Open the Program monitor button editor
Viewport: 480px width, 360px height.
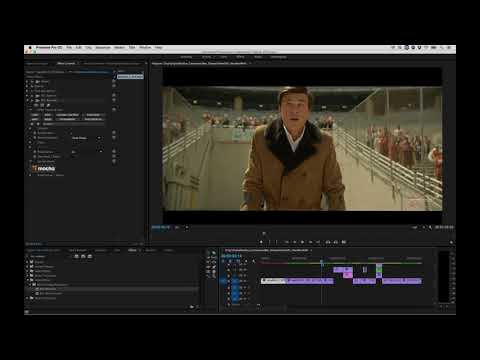[x=451, y=242]
